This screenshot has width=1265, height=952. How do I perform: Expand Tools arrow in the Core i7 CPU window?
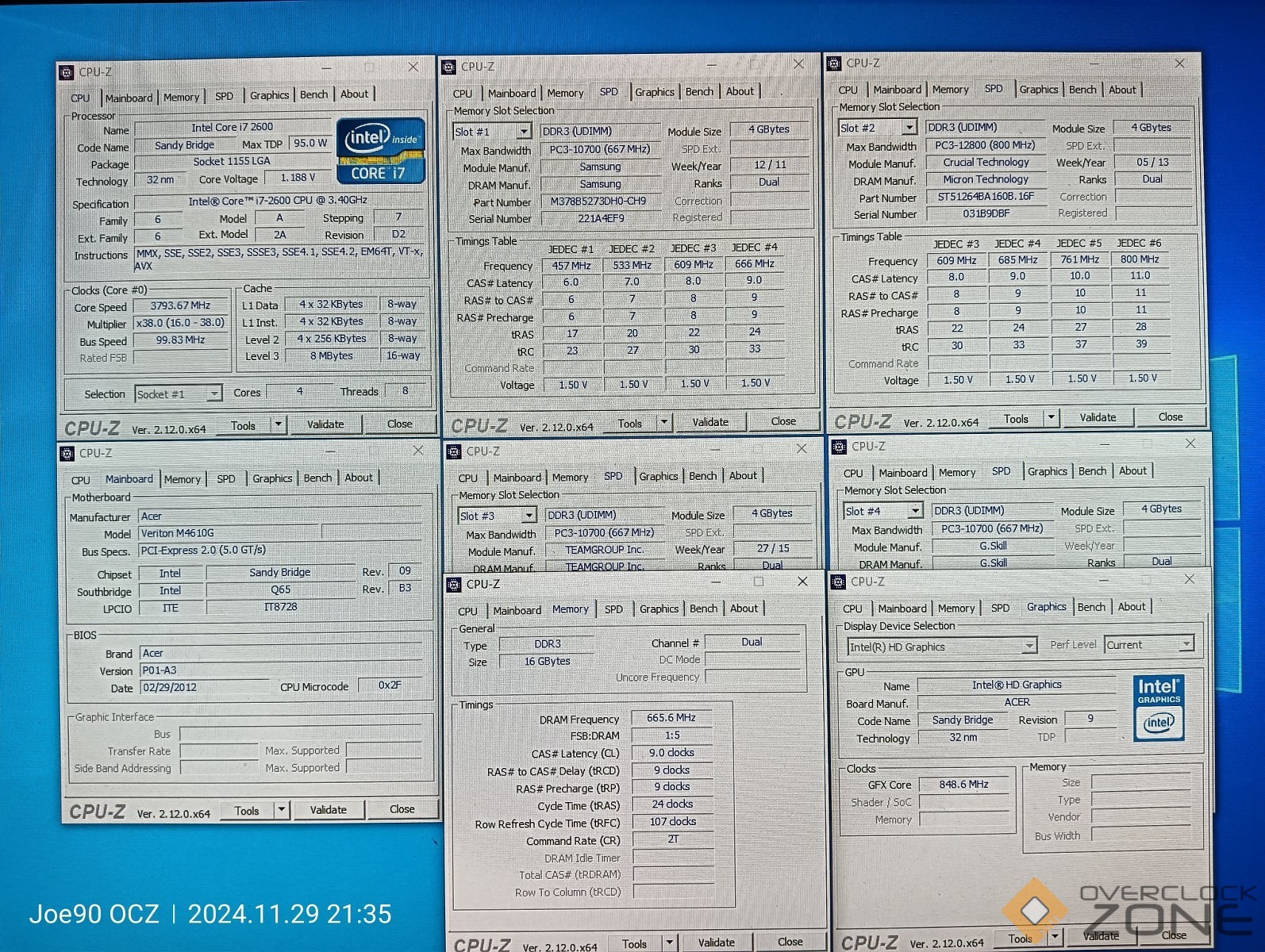tap(278, 425)
